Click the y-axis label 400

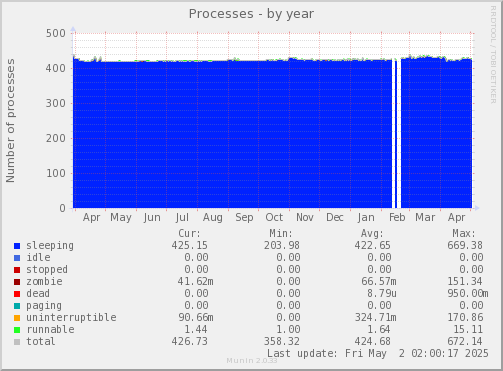56,68
